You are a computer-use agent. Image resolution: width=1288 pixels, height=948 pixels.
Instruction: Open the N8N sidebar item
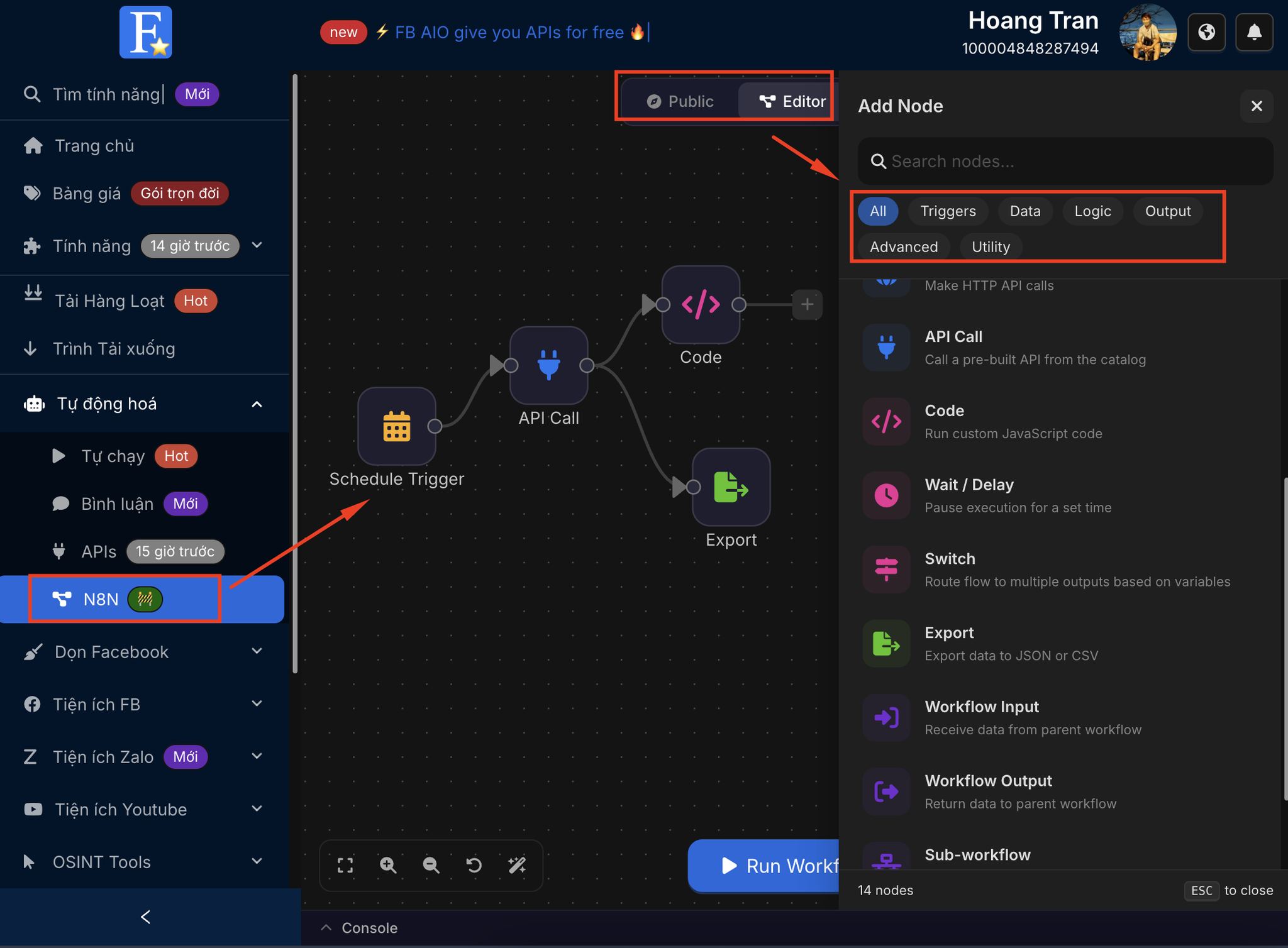[142, 599]
